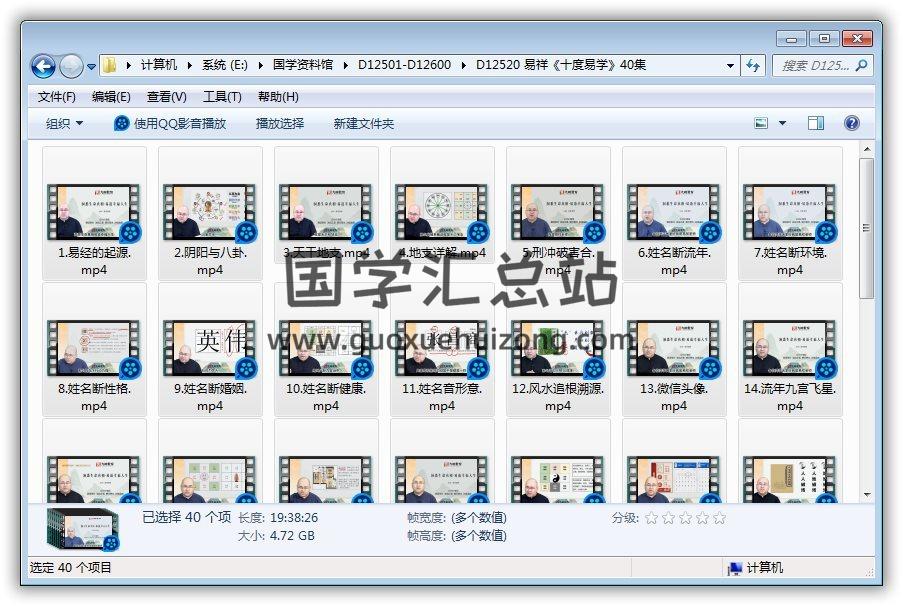Expand the 组织 dropdown menu
This screenshot has height=606, width=903.
coord(64,123)
